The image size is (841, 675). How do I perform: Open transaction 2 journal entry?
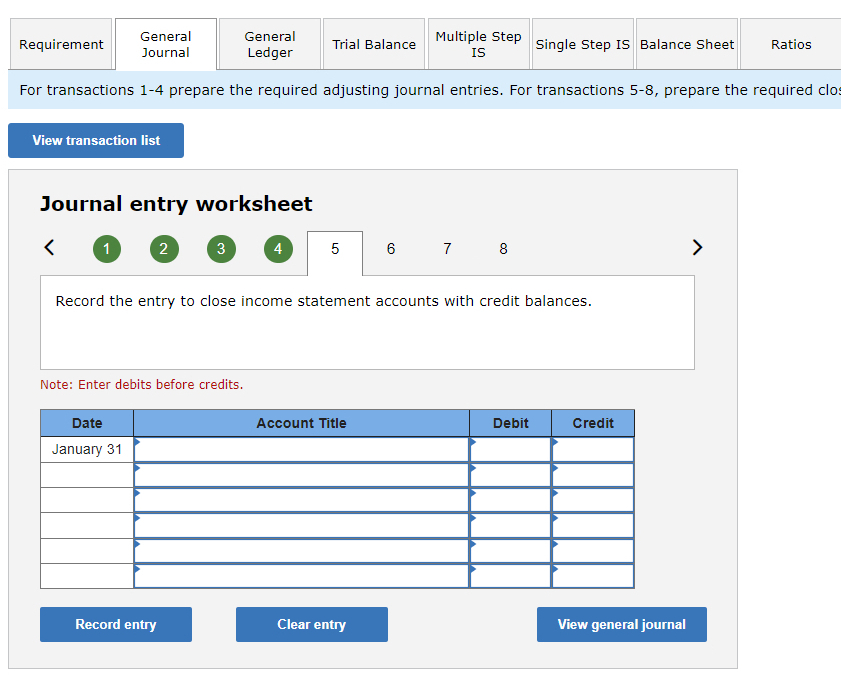pos(164,249)
